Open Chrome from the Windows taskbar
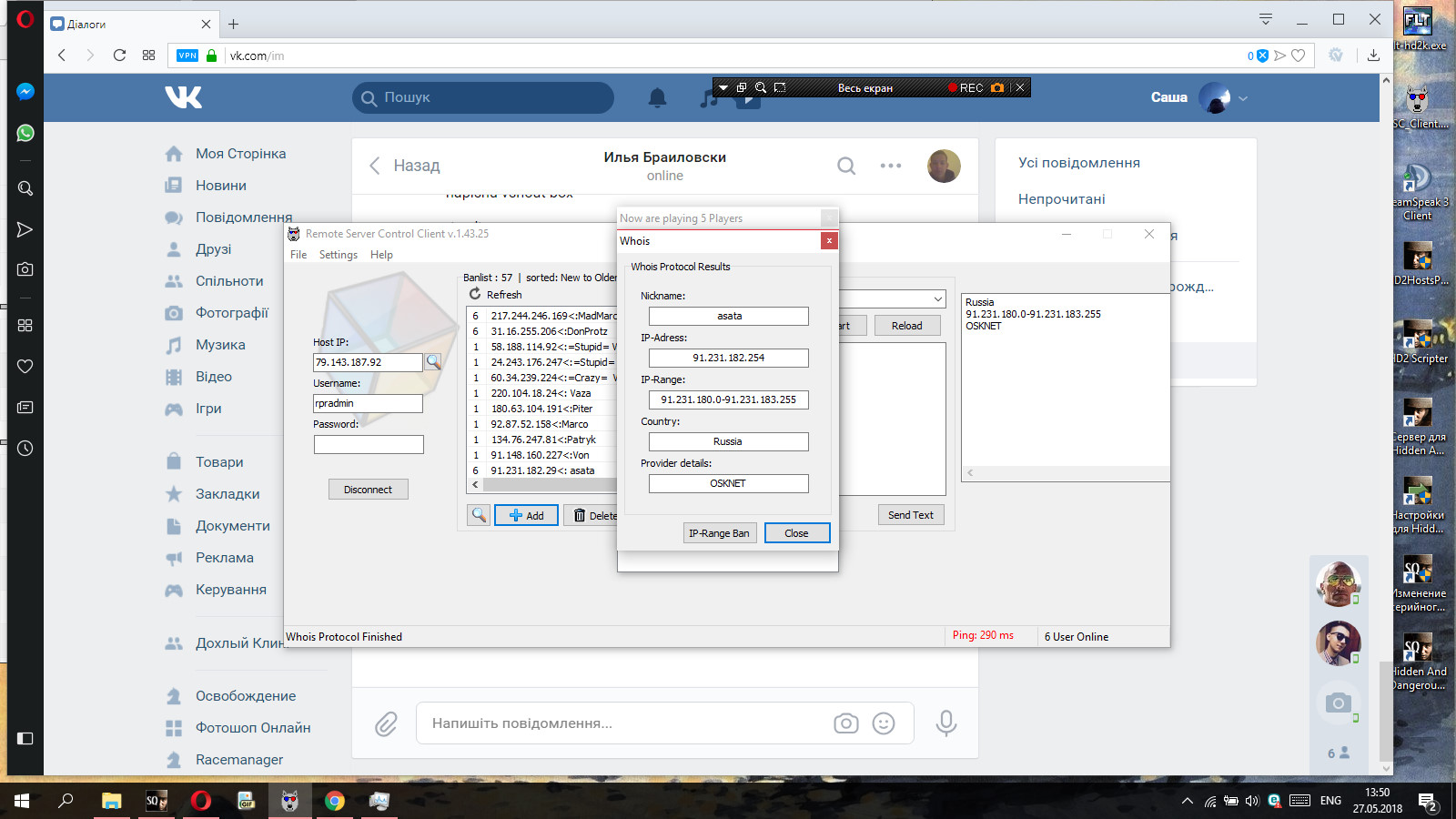This screenshot has height=819, width=1456. click(x=335, y=801)
